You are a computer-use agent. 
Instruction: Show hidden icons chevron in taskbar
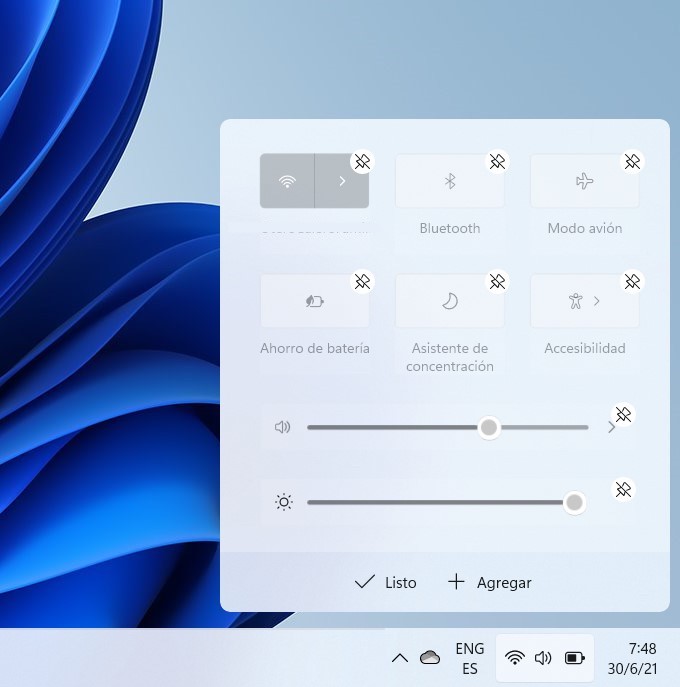click(399, 658)
